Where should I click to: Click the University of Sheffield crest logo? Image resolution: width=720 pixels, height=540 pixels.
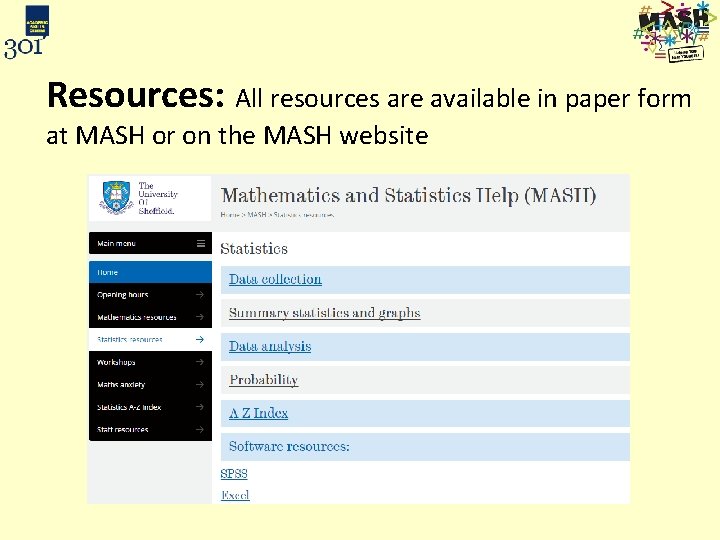[x=116, y=197]
